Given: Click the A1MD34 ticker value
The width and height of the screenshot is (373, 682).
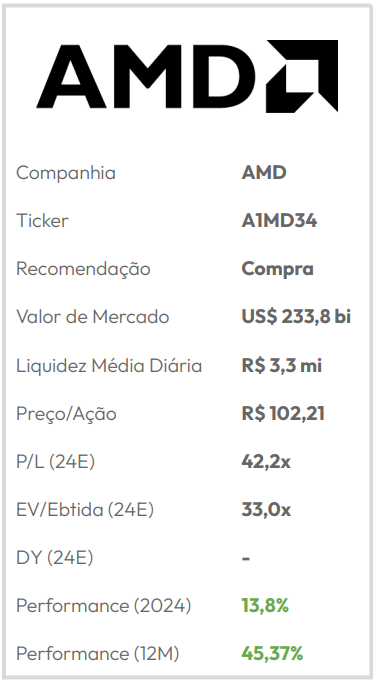Looking at the screenshot, I should click(x=279, y=221).
